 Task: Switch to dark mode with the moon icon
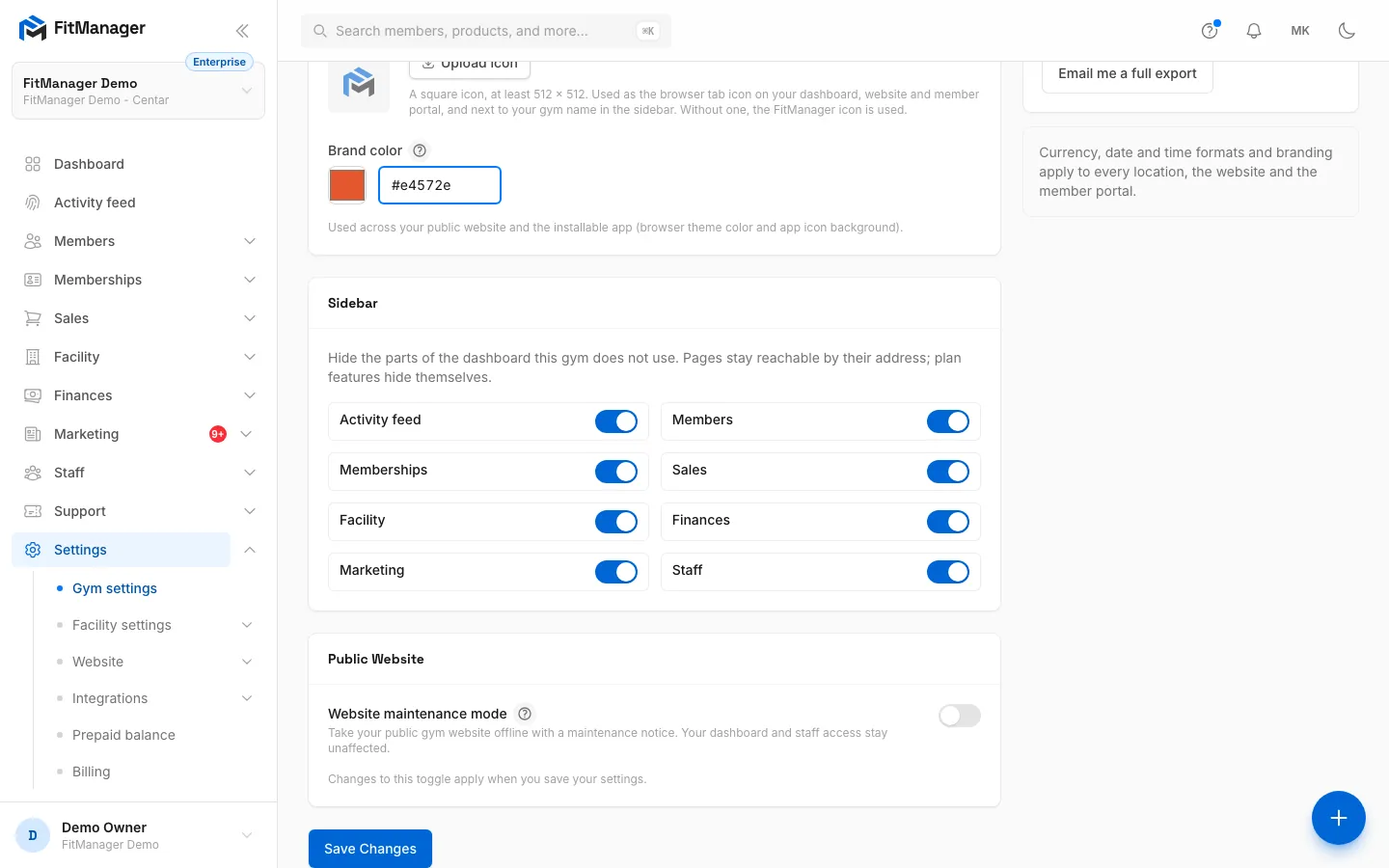point(1347,31)
